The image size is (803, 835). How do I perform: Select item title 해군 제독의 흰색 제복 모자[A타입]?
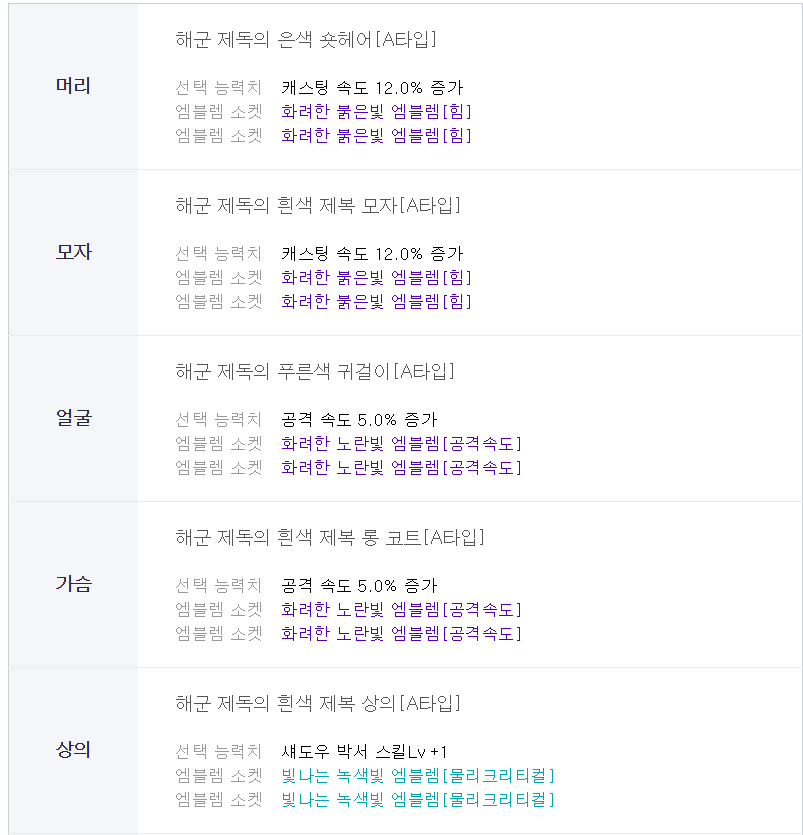(318, 206)
